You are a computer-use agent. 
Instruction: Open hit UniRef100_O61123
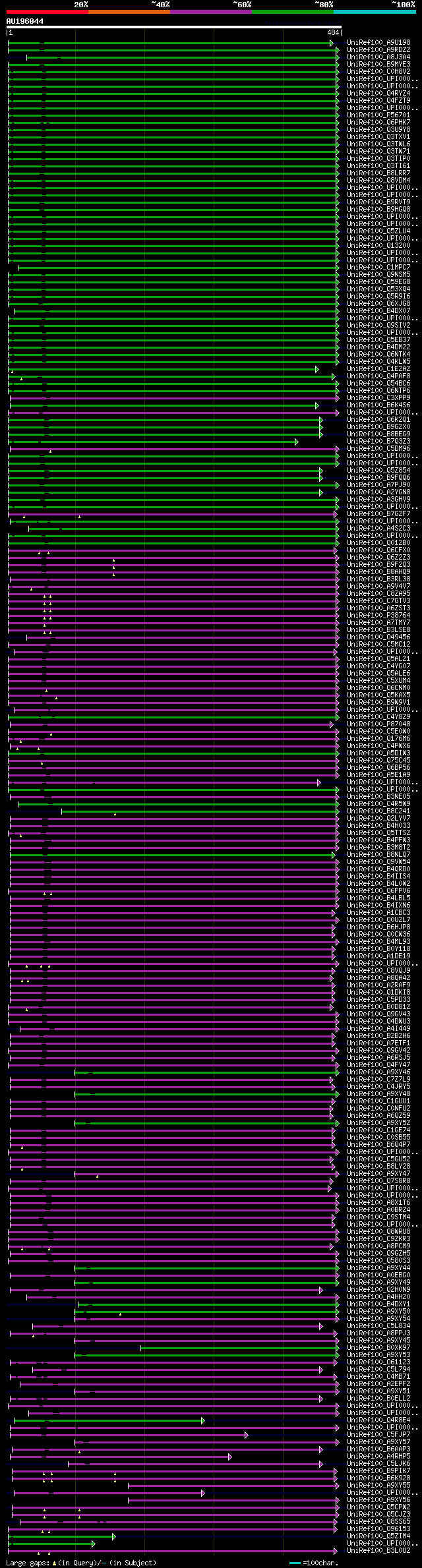(378, 1362)
